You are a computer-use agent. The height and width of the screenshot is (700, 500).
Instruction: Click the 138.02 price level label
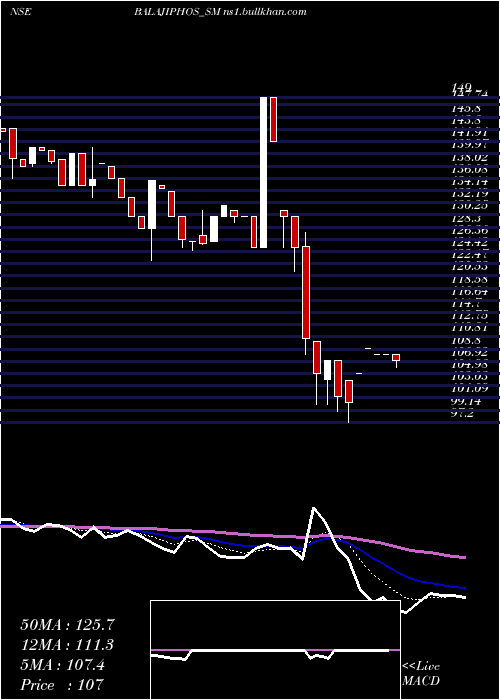(470, 158)
